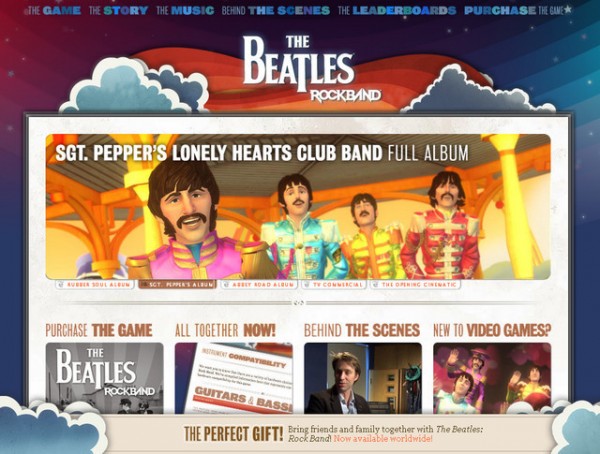
Task: Open The Story navigation item
Action: pyautogui.click(x=118, y=10)
